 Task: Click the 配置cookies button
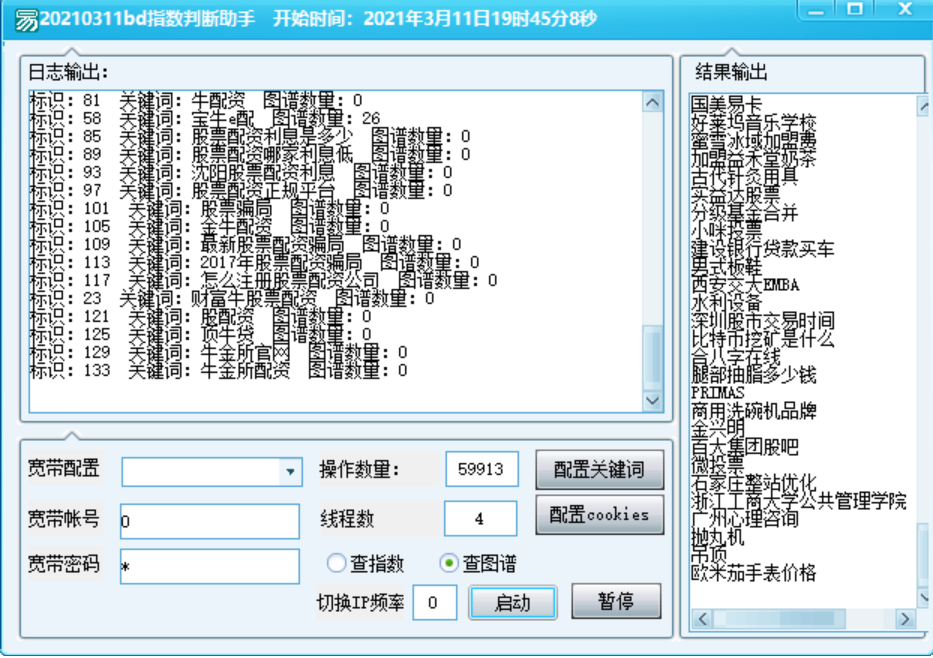(x=599, y=515)
